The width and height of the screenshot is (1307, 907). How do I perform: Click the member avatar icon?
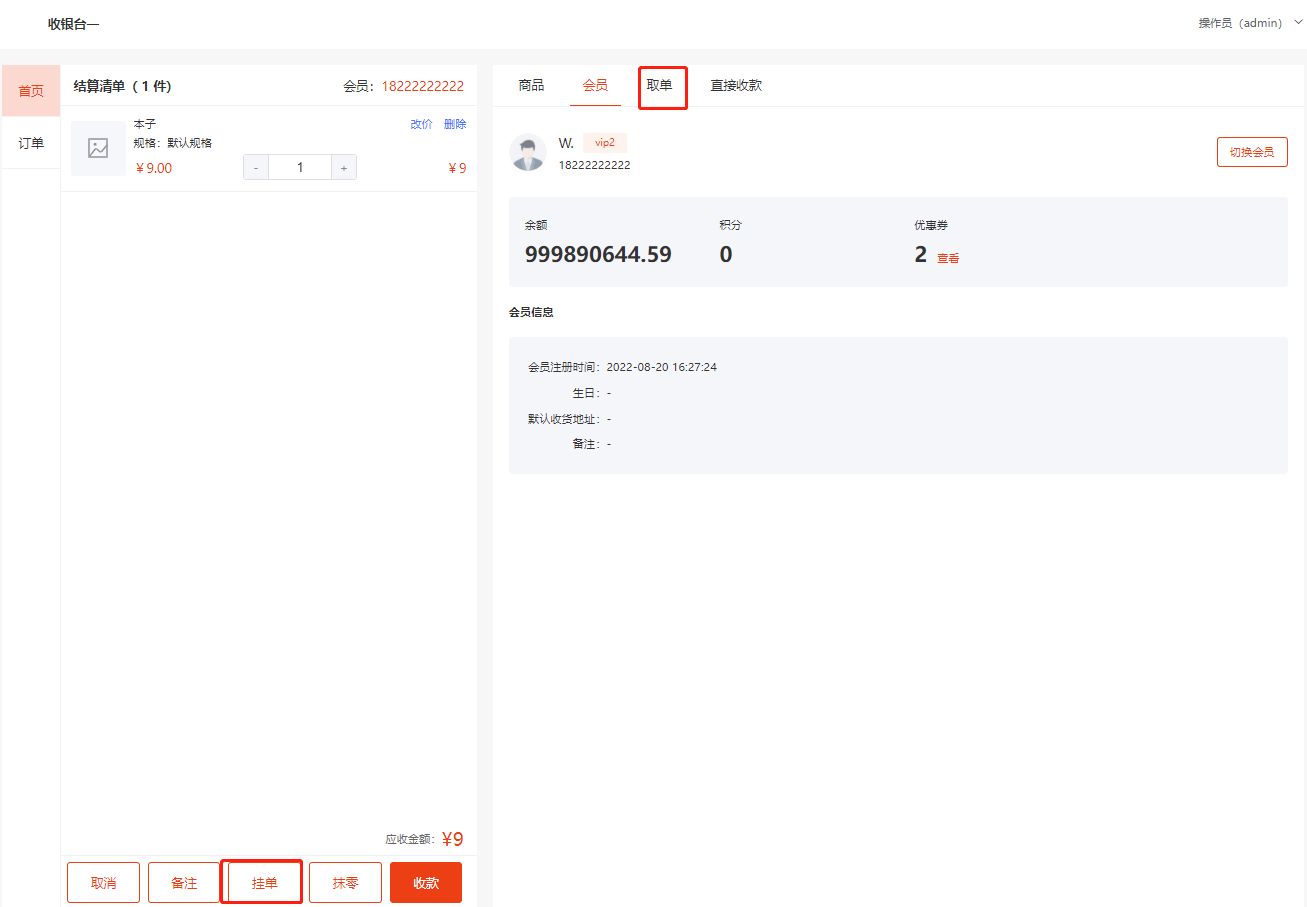528,152
